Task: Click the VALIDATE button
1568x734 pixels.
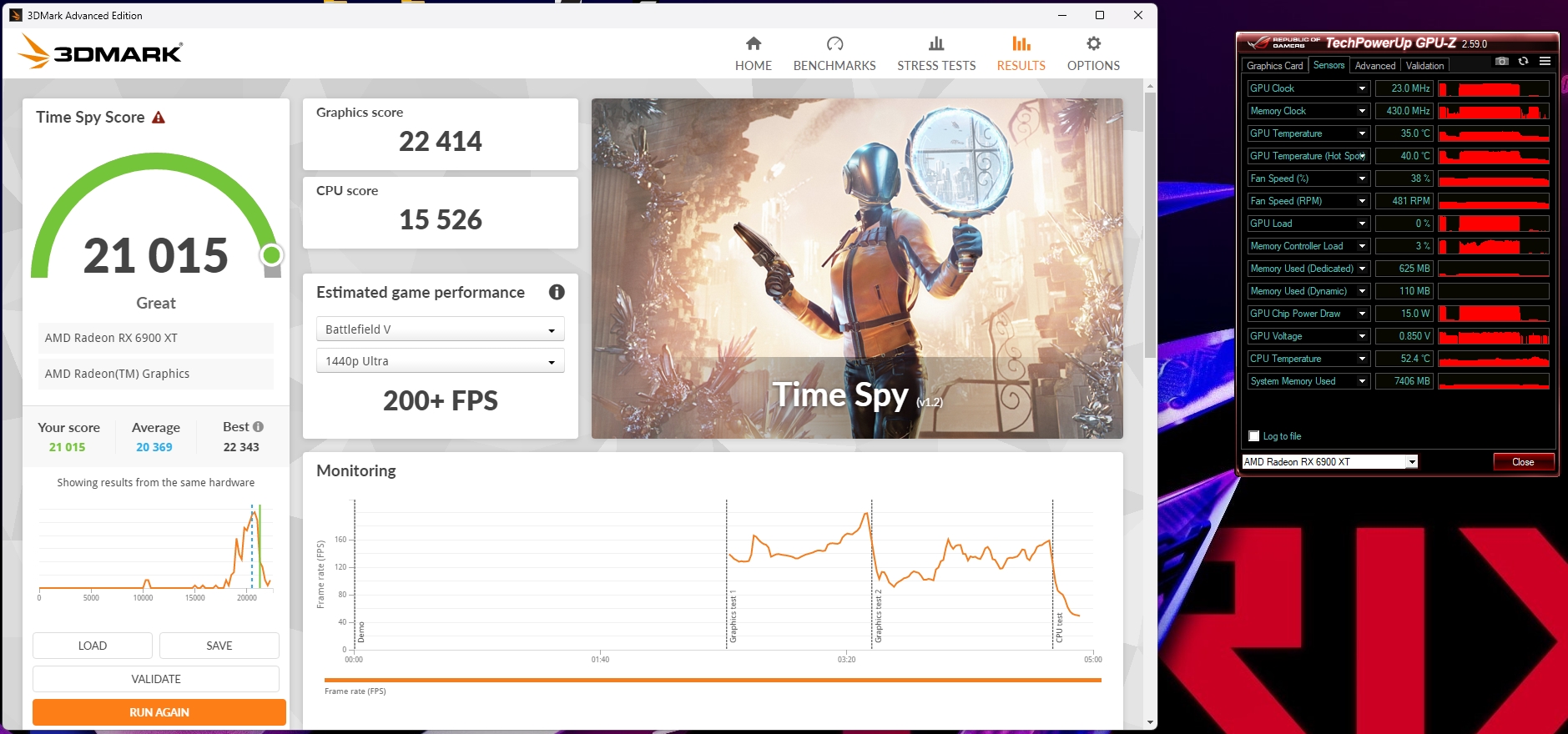Action: tap(156, 679)
